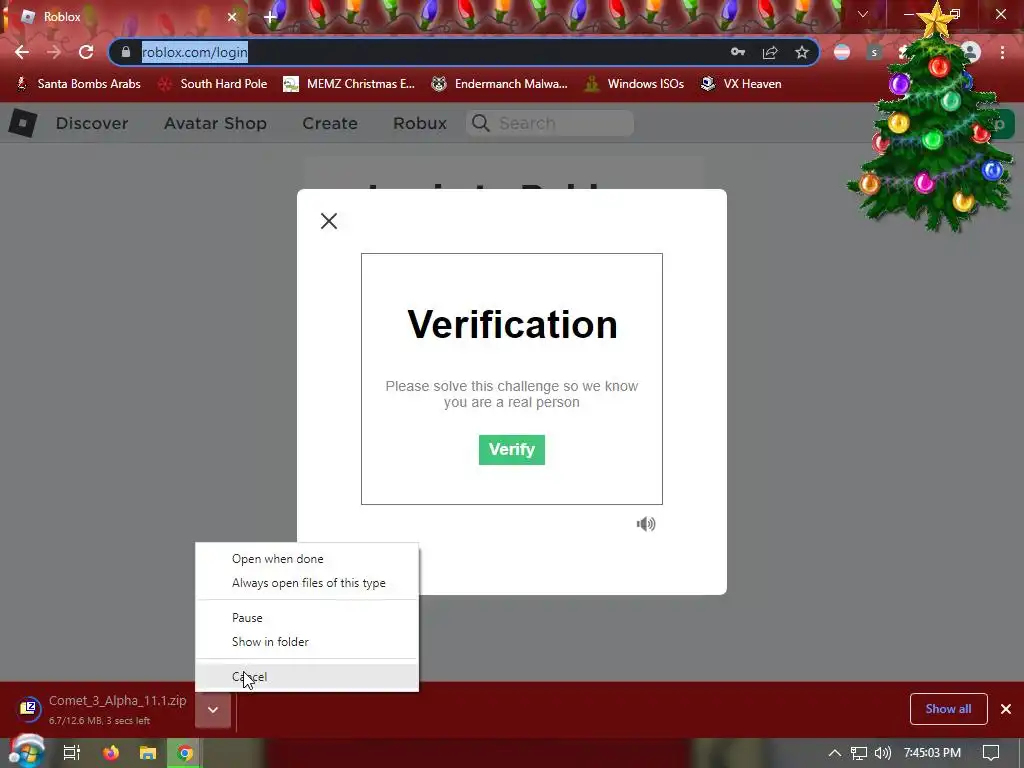Open Endermanch Malwa... bookmark
The height and width of the screenshot is (768, 1024).
coord(500,84)
